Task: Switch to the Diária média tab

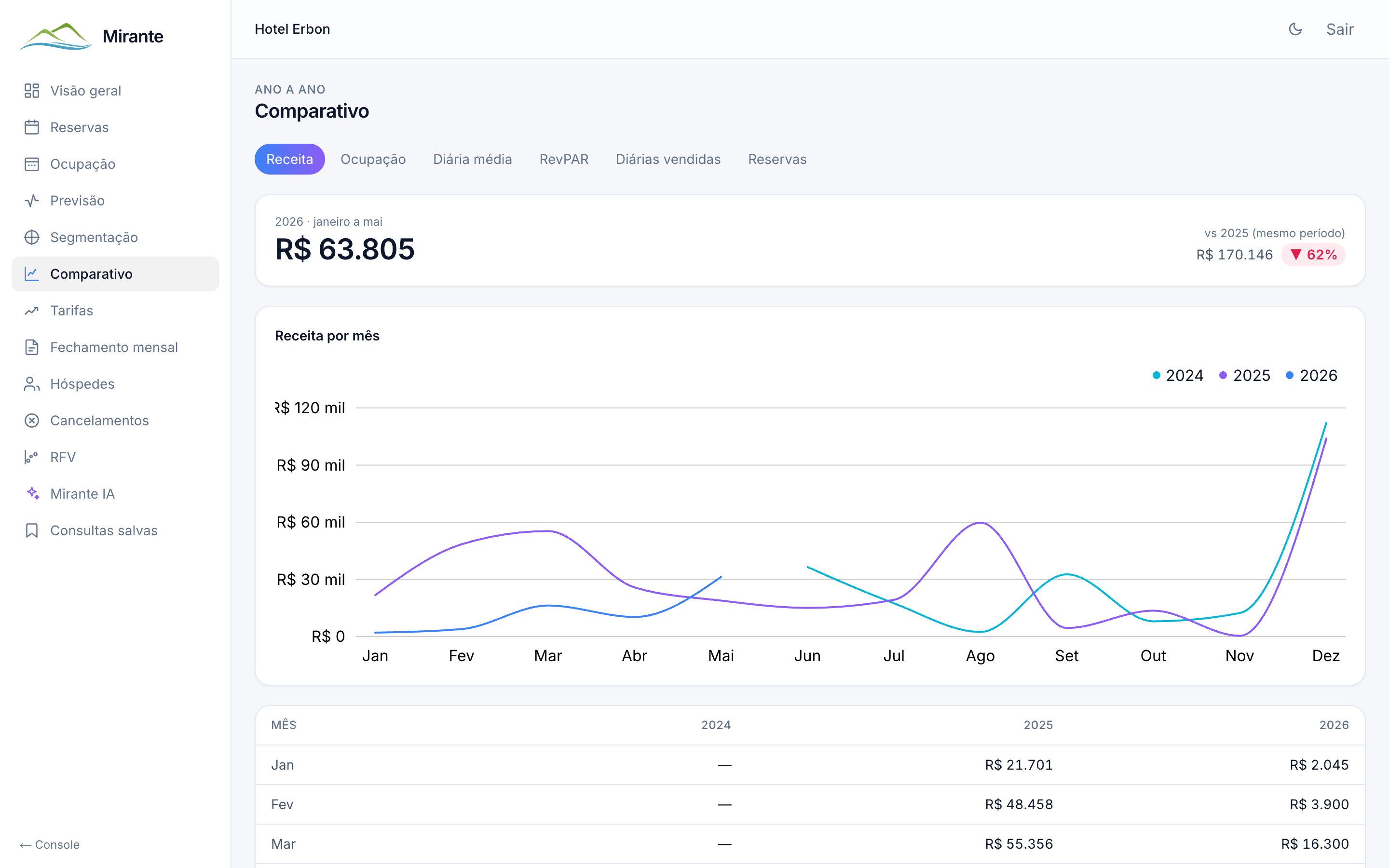Action: coord(472,159)
